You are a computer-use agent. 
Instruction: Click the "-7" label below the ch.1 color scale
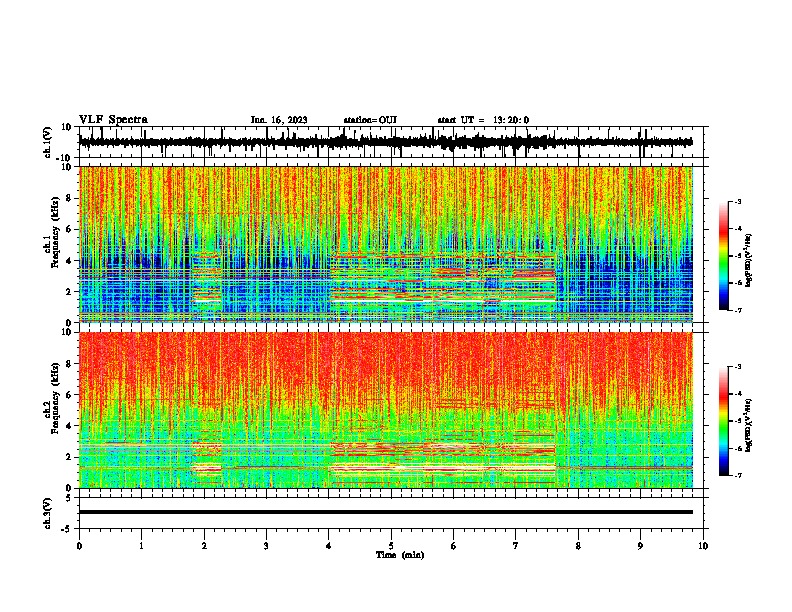pos(738,310)
